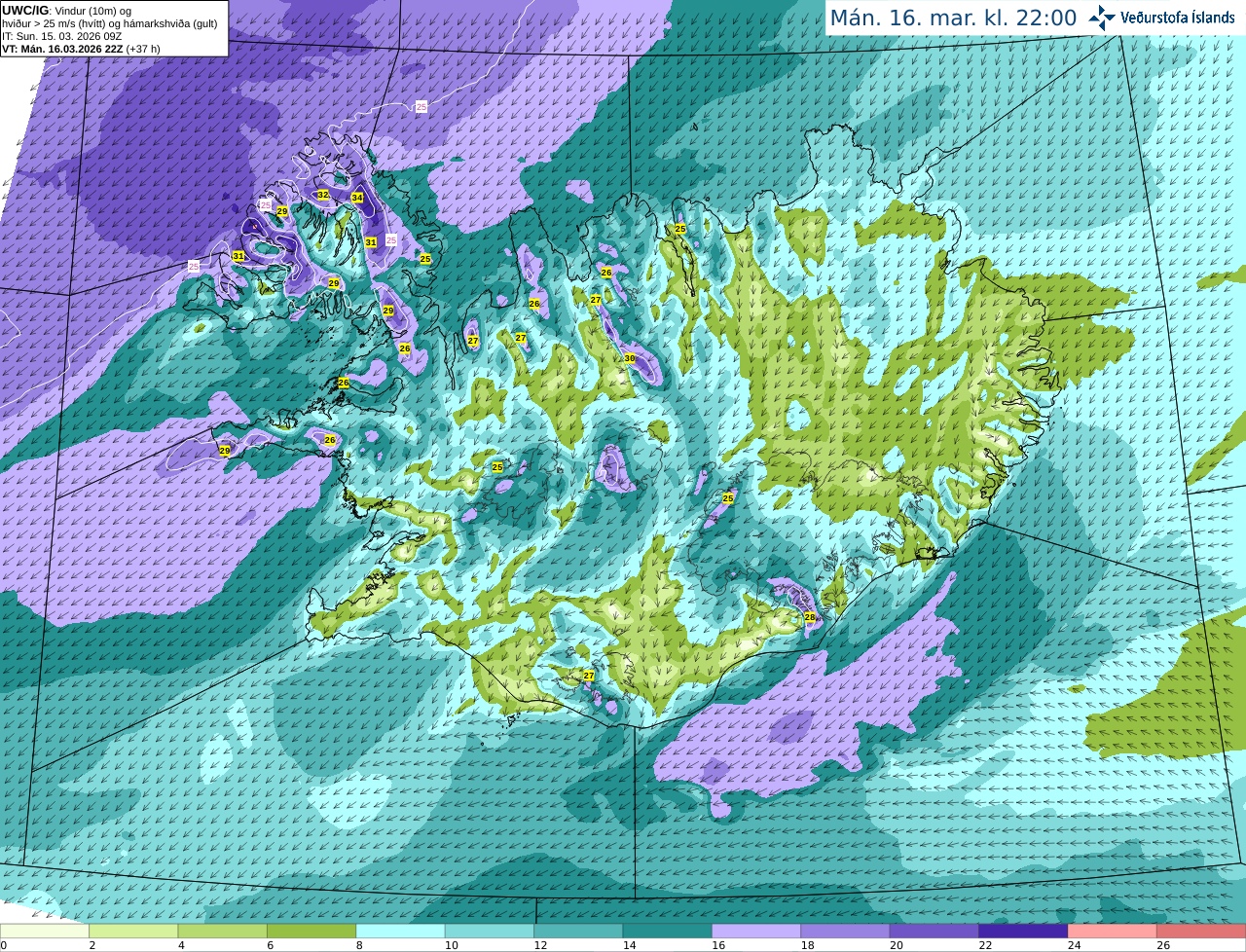The width and height of the screenshot is (1246, 952).
Task: Click the Veðurstofa Íslands logo icon
Action: click(x=1102, y=18)
